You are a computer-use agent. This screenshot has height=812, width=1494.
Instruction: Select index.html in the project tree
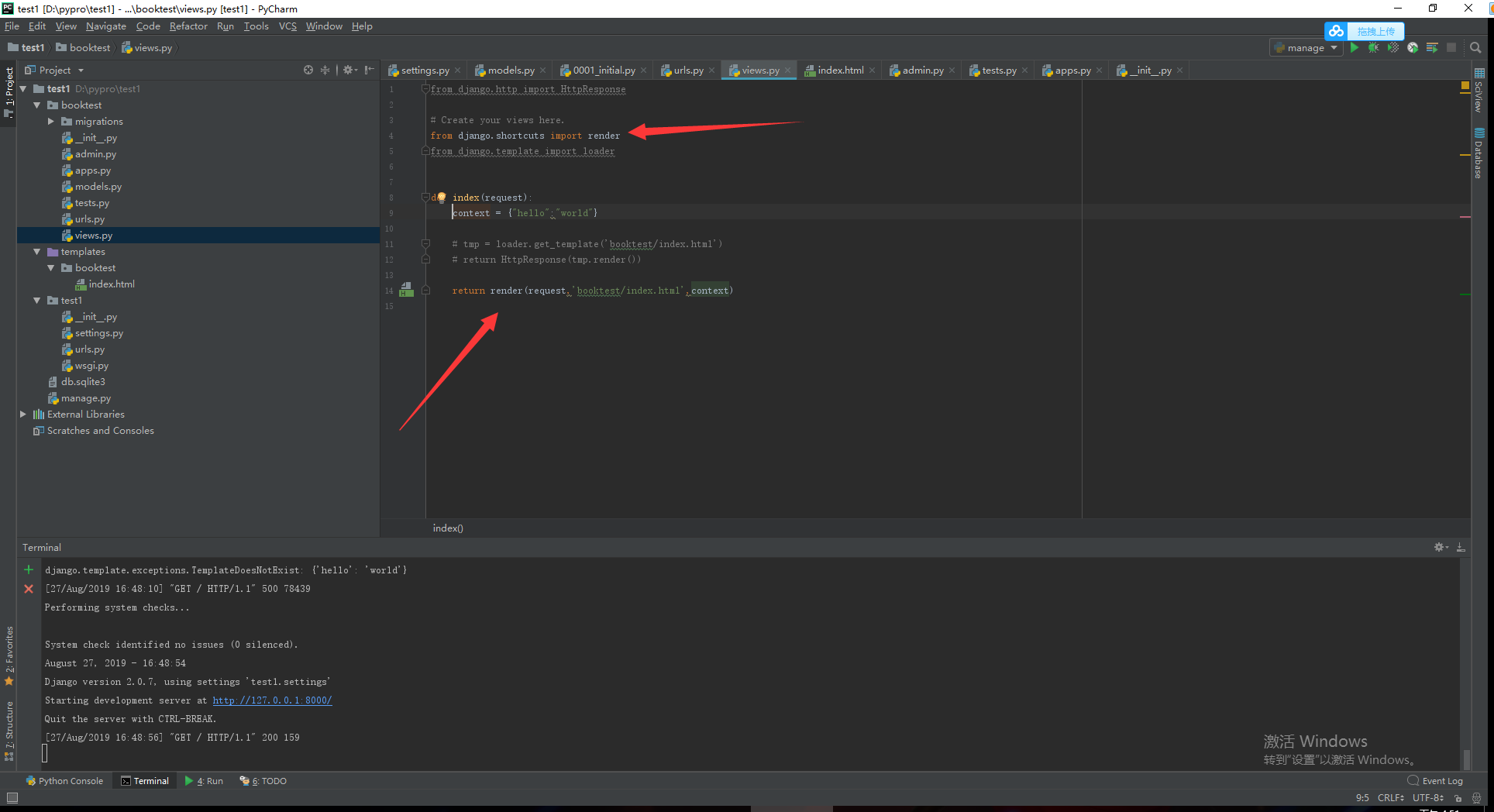pyautogui.click(x=112, y=284)
